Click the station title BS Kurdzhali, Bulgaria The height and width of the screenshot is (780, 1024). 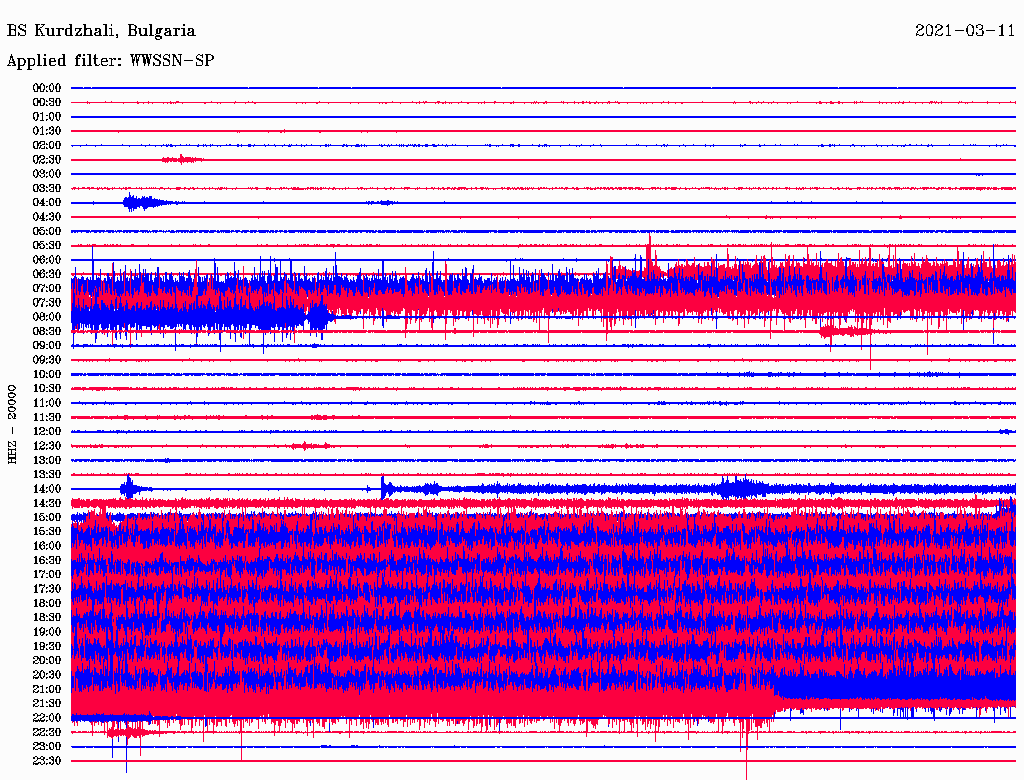click(x=101, y=31)
